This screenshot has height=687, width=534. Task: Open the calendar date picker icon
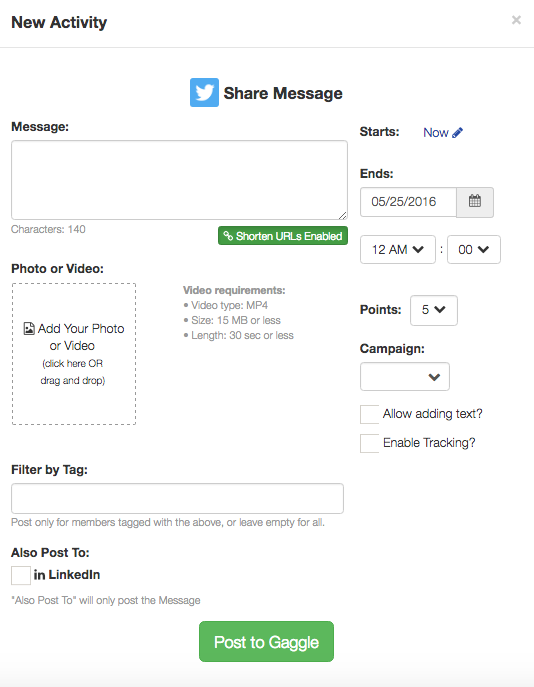point(475,202)
